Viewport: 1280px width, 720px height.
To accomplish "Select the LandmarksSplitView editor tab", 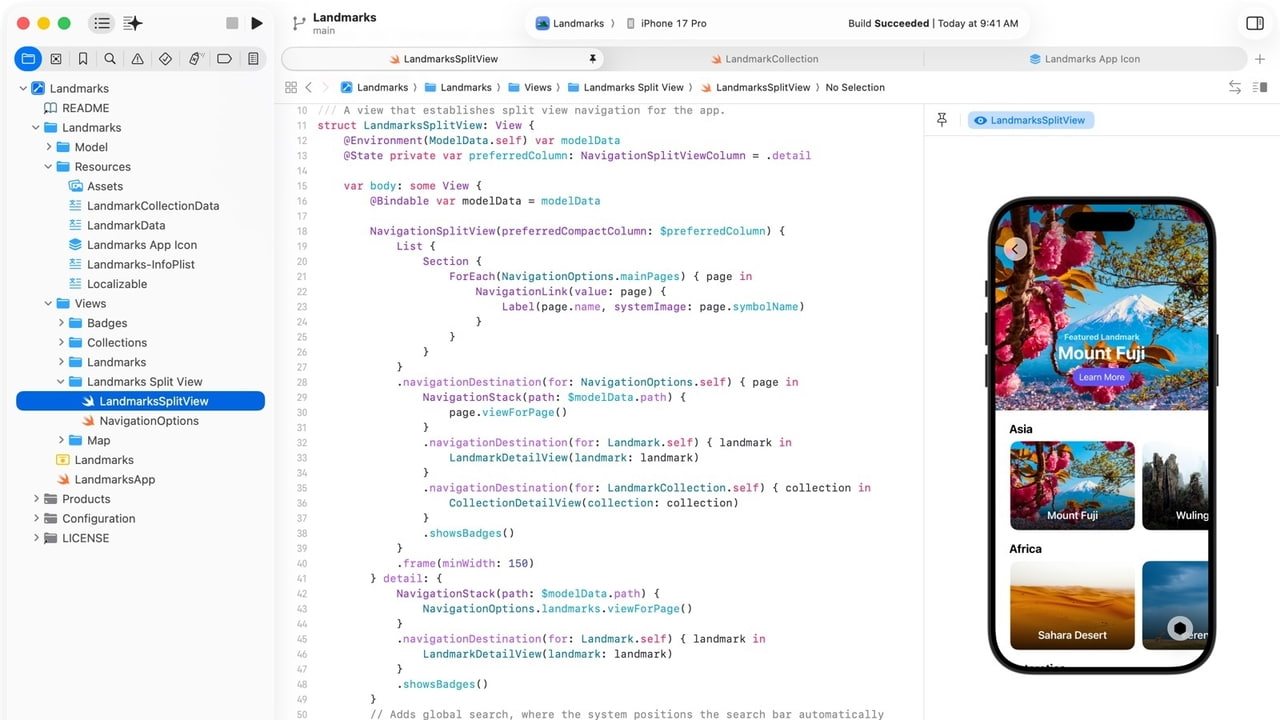I will (443, 59).
